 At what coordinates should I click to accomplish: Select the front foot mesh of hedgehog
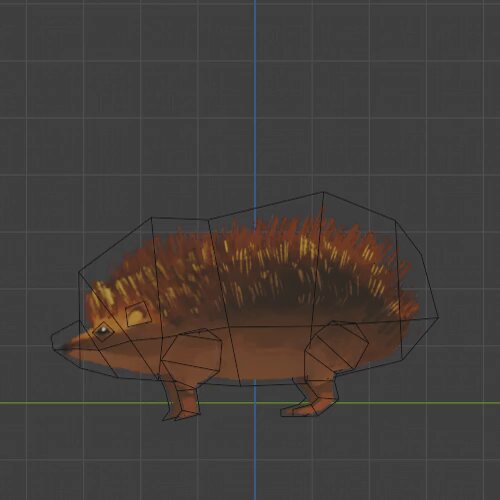(182, 415)
